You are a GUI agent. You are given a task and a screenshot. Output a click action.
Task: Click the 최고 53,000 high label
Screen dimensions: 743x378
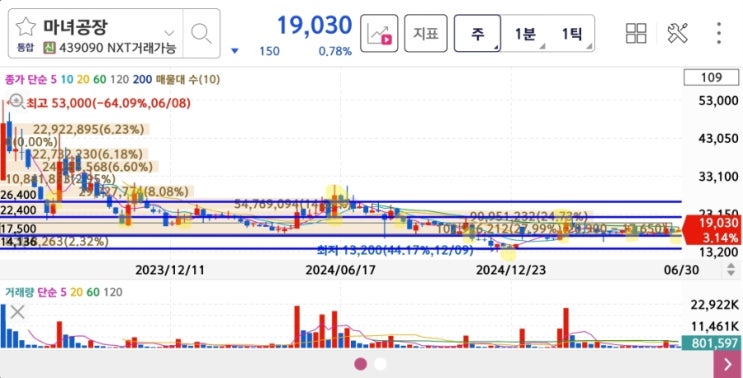point(109,103)
